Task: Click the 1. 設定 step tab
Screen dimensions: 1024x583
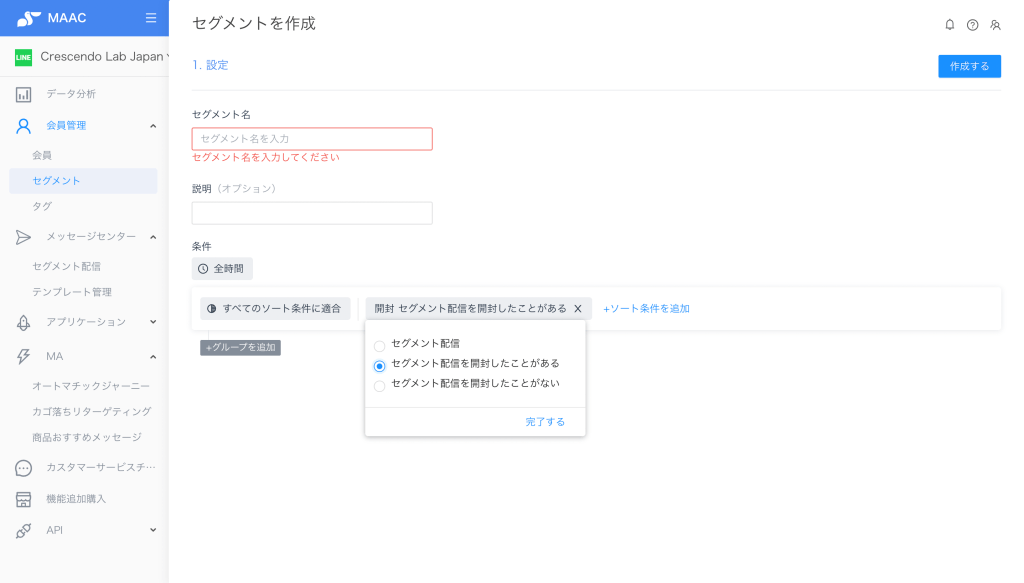Action: tap(210, 65)
